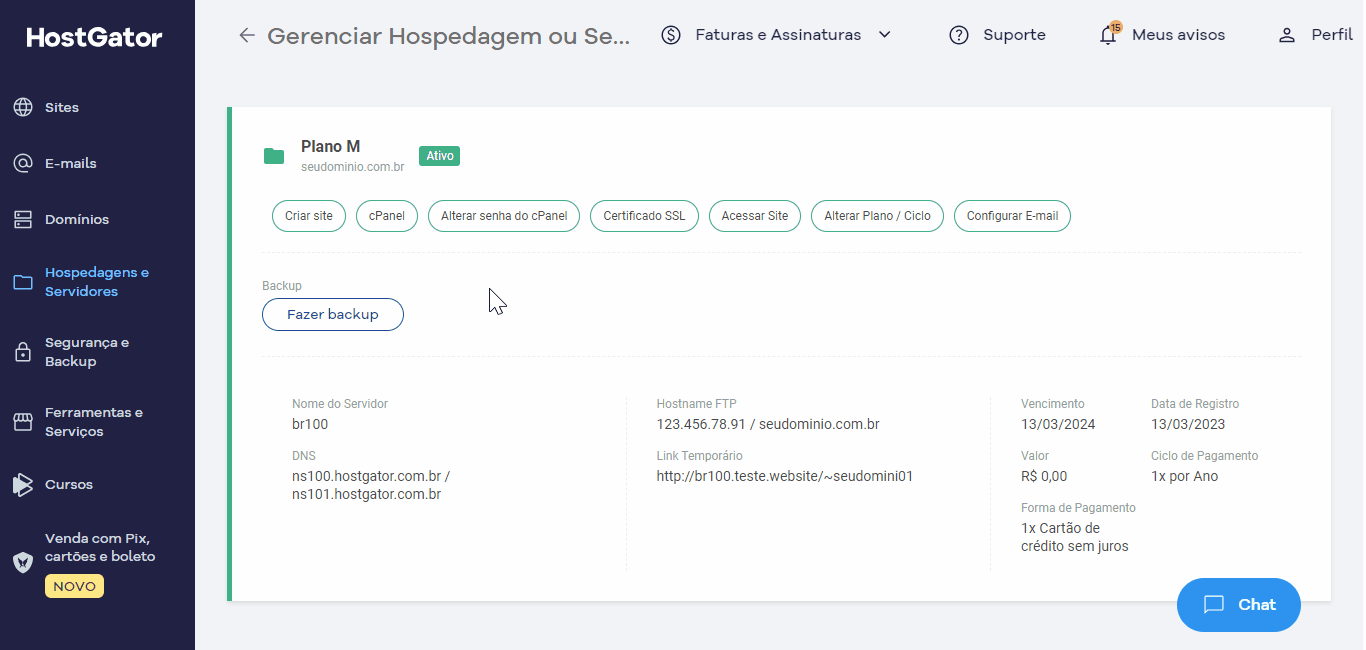1366x650 pixels.
Task: Go to Ferramentas e Serviços
Action: (x=94, y=422)
